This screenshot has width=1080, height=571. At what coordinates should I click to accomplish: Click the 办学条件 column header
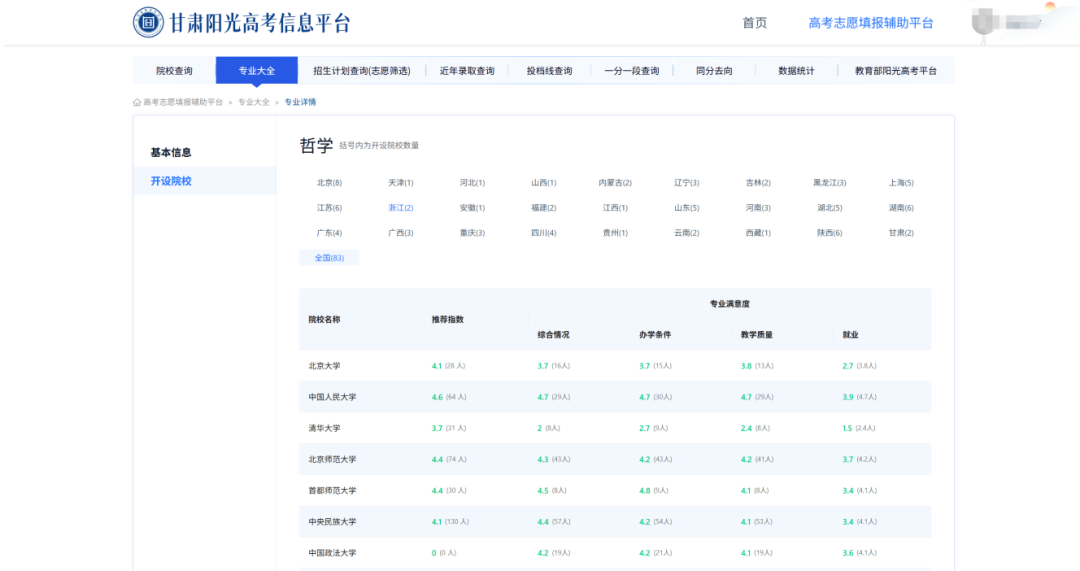tap(655, 335)
